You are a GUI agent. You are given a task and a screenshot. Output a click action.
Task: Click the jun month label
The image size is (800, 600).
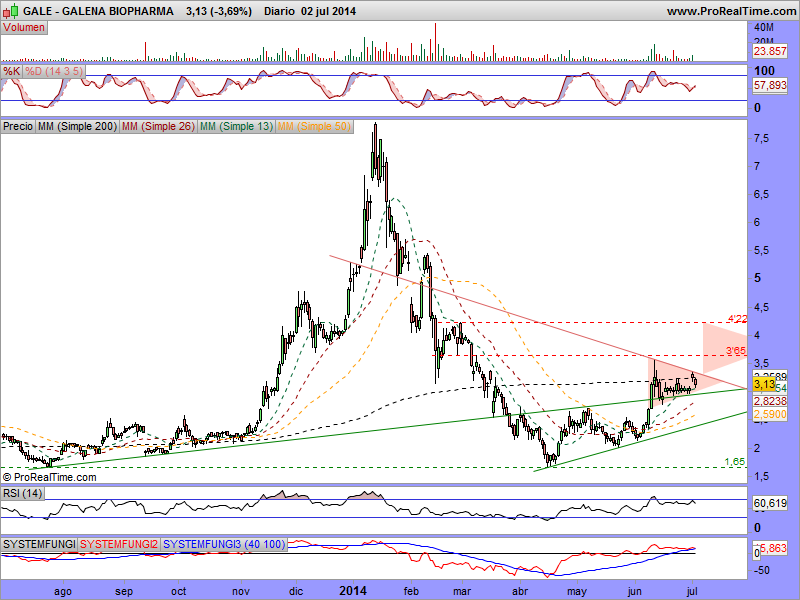click(635, 591)
